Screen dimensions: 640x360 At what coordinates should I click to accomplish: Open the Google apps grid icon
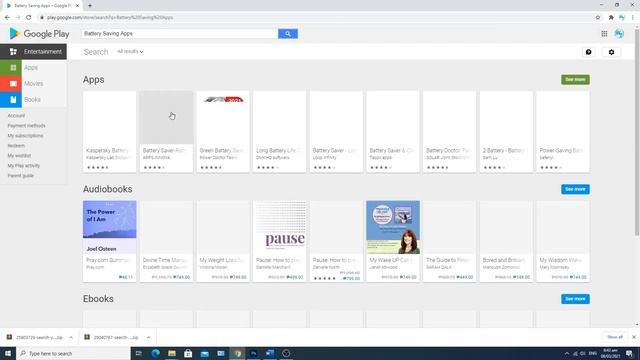(604, 34)
